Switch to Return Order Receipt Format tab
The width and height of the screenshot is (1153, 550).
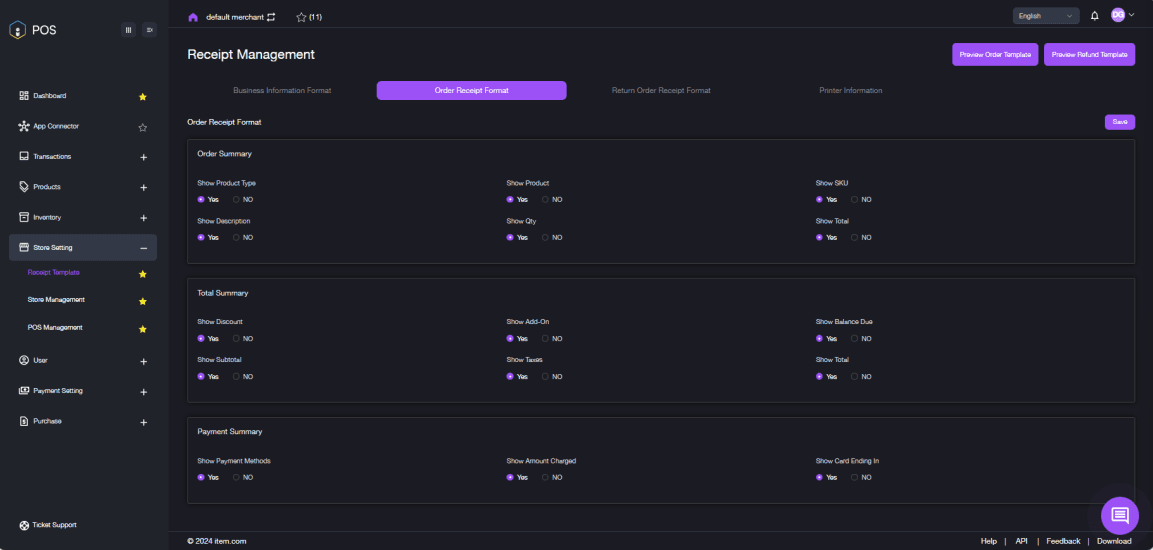point(661,90)
